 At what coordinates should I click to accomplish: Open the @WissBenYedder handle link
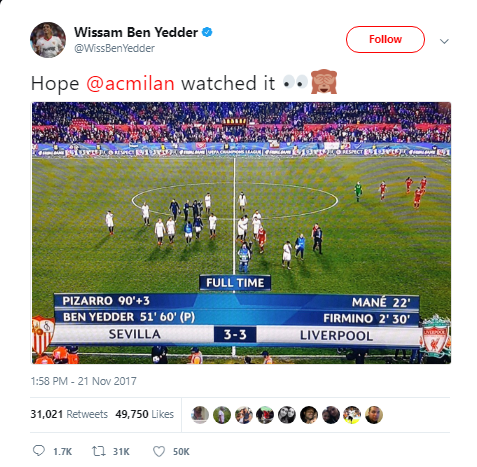(114, 48)
